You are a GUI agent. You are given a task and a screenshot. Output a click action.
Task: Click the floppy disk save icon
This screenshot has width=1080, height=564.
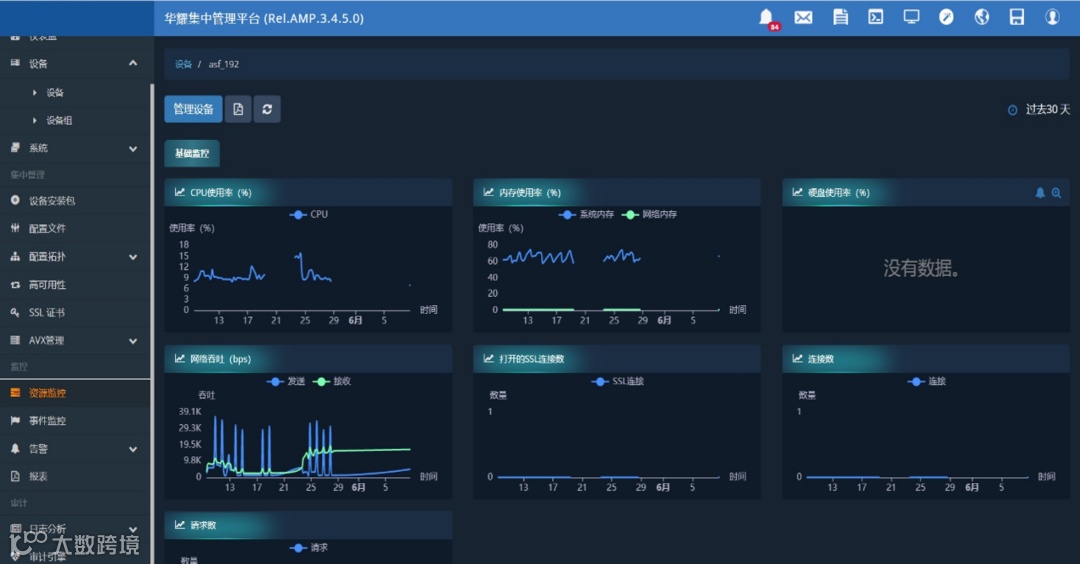(1017, 17)
